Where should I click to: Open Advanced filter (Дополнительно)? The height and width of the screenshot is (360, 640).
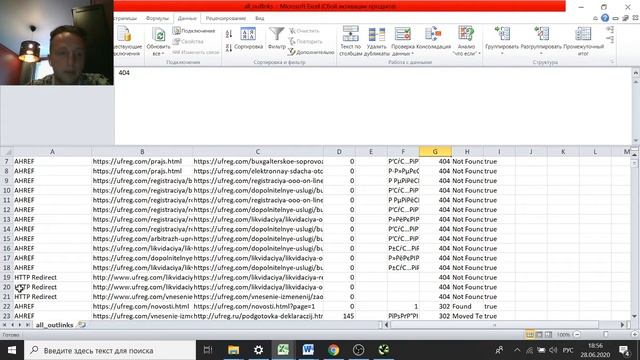click(x=311, y=52)
